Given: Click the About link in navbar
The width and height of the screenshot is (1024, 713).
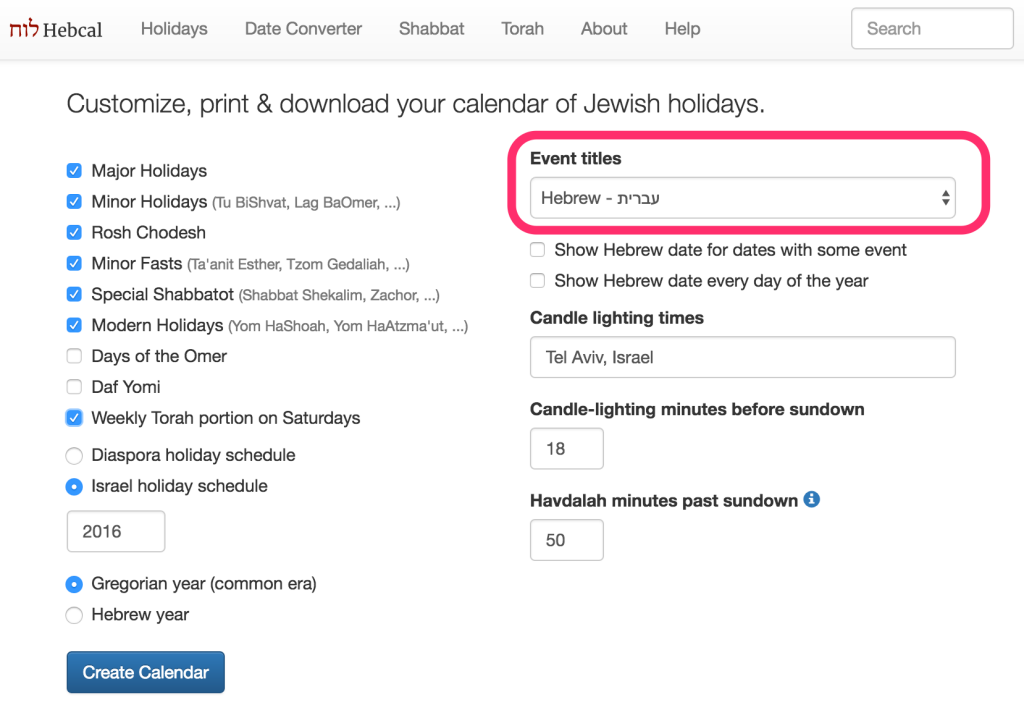Looking at the screenshot, I should [x=604, y=29].
